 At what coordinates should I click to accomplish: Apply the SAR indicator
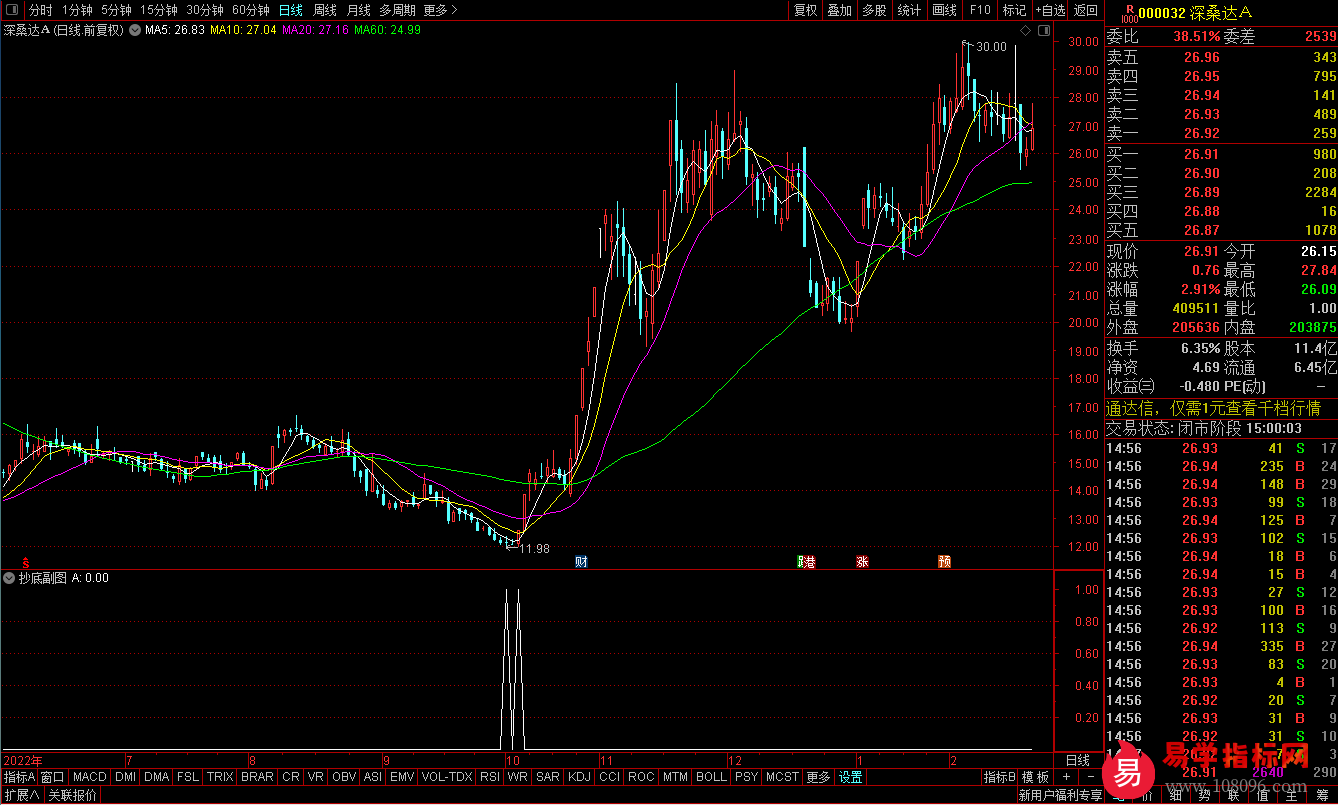[x=548, y=777]
